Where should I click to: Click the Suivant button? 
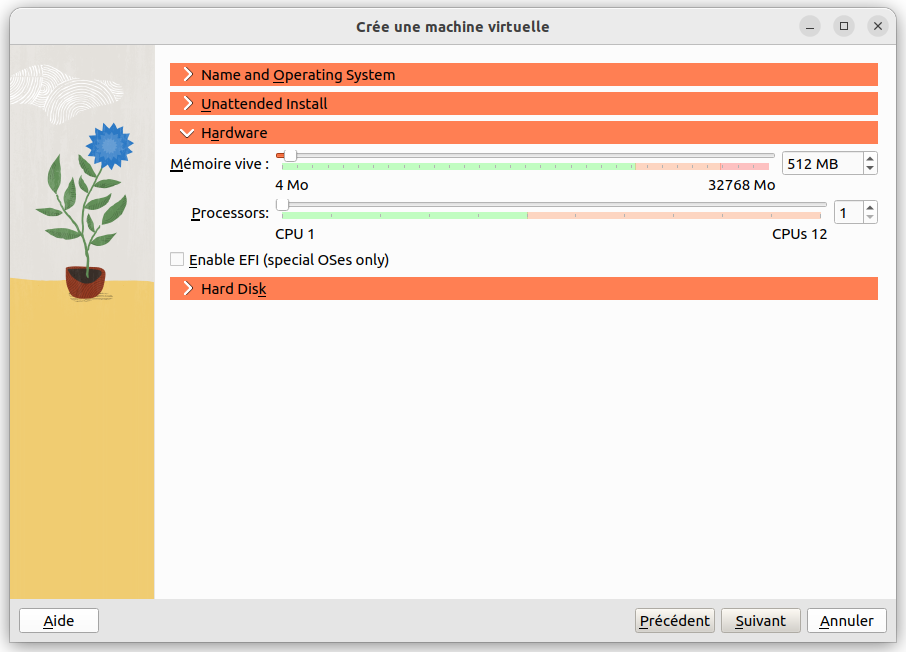coord(760,621)
